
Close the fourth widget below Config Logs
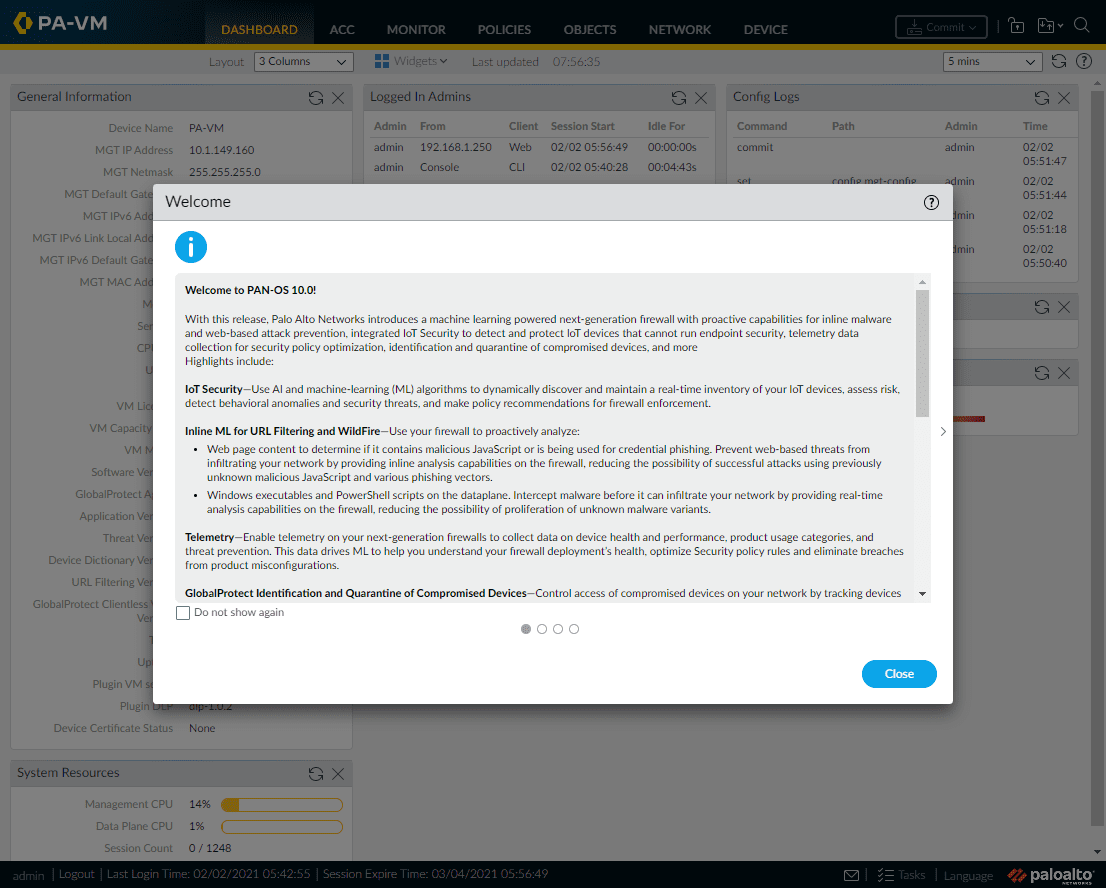pos(1064,307)
